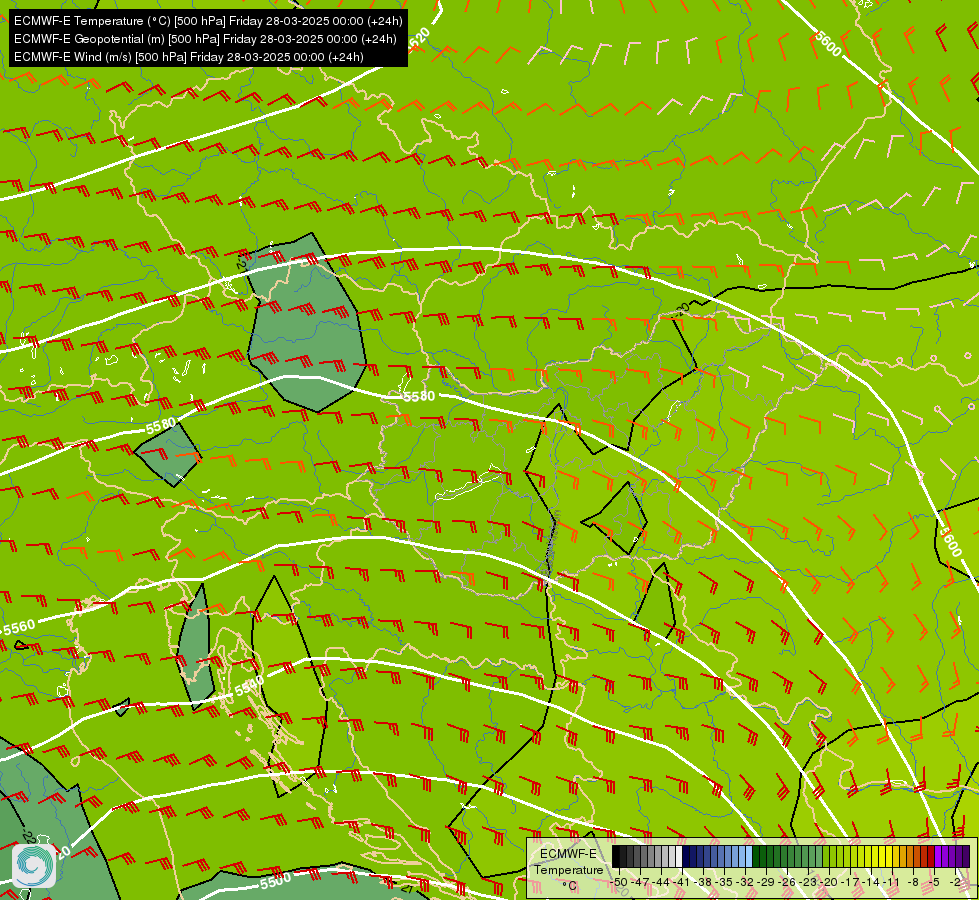Pick the red swatch just before -5
Image resolution: width=979 pixels, height=900 pixels.
point(932,856)
